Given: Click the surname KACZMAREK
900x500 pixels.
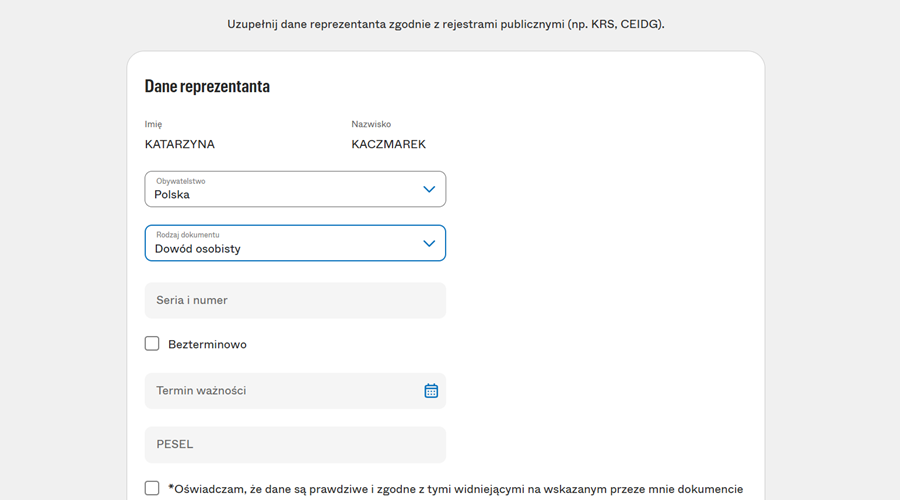Looking at the screenshot, I should click(388, 144).
